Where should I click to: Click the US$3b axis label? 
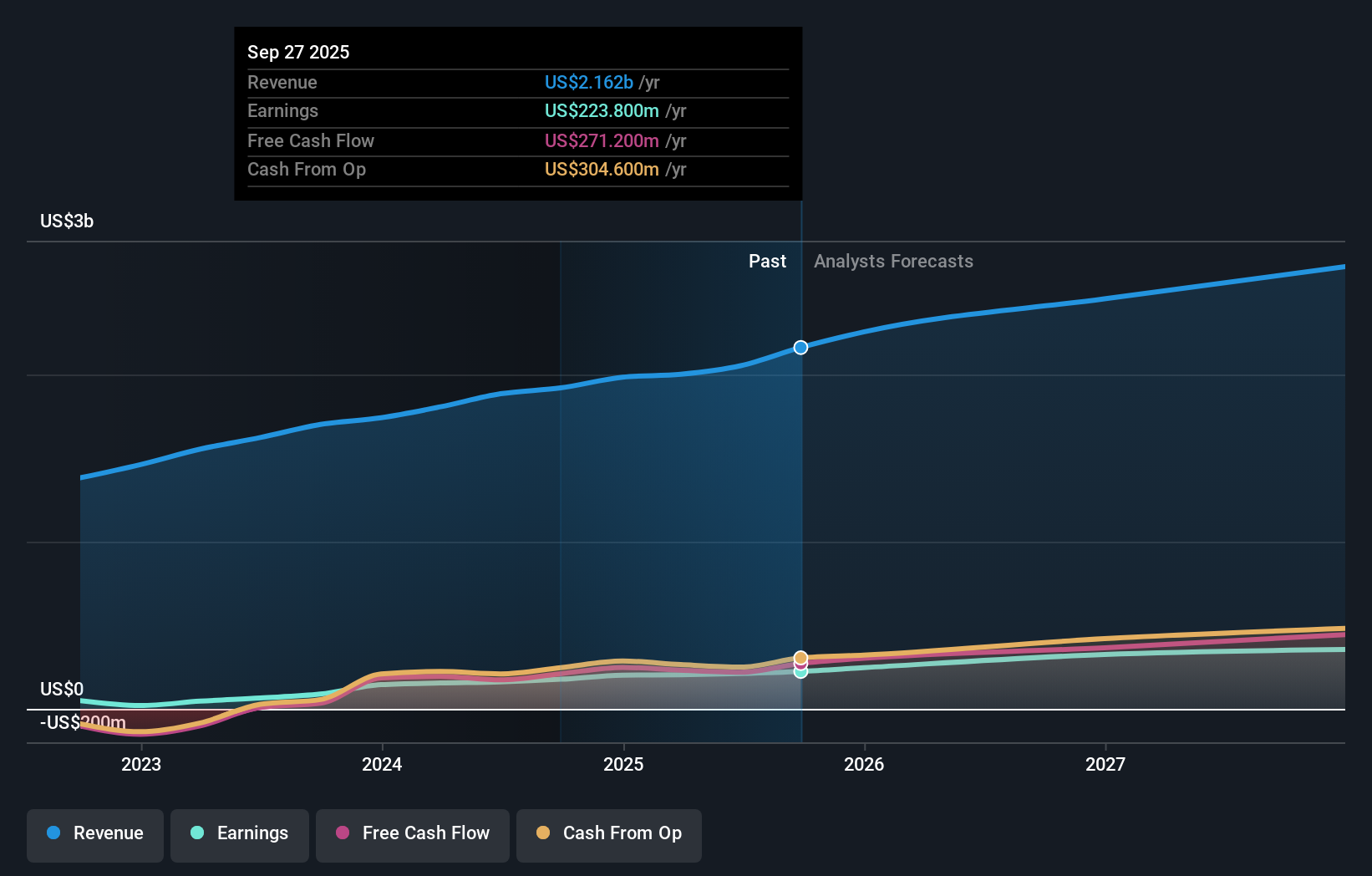pyautogui.click(x=66, y=221)
